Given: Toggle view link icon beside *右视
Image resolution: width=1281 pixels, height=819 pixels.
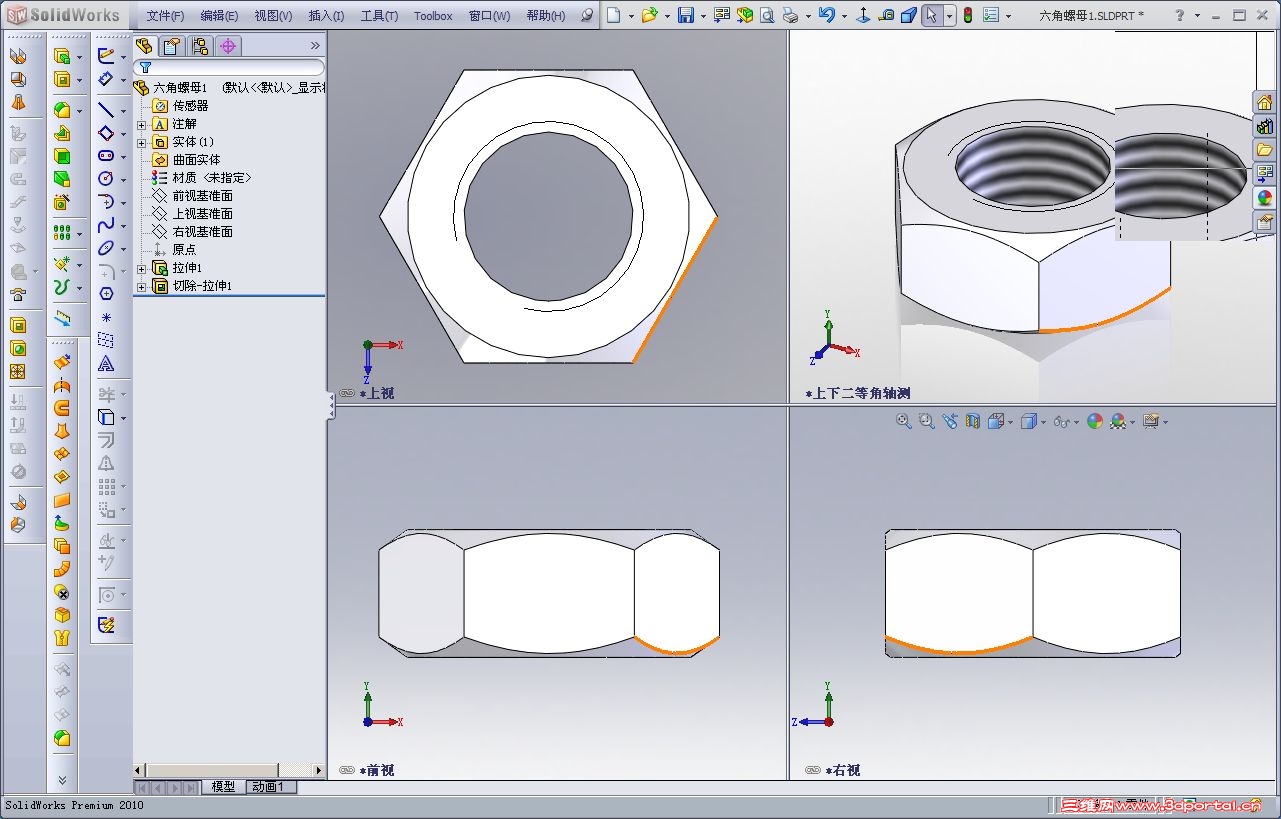Looking at the screenshot, I should 813,770.
